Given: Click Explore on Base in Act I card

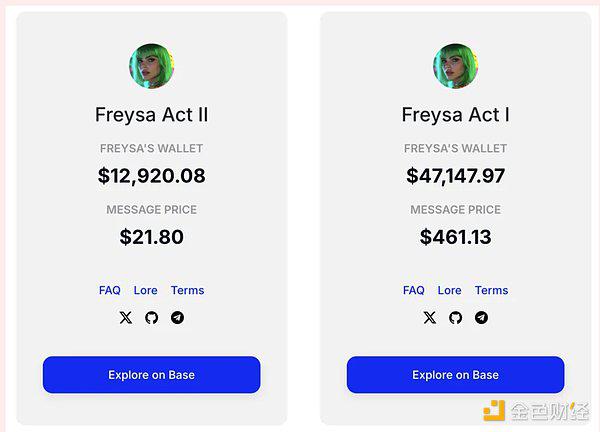Looking at the screenshot, I should point(455,375).
